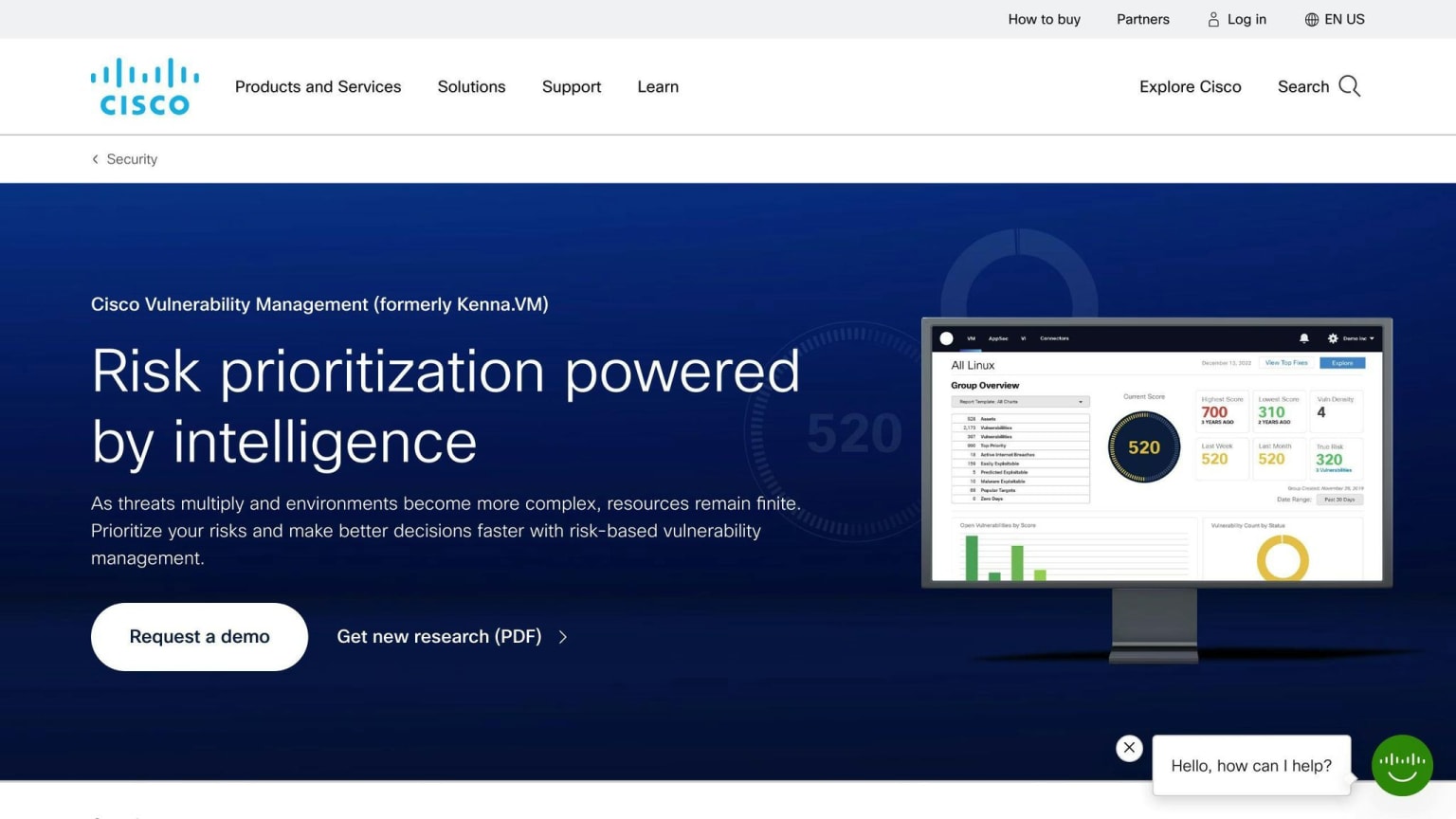Image resolution: width=1456 pixels, height=819 pixels.
Task: Open the Support menu
Action: [x=572, y=86]
